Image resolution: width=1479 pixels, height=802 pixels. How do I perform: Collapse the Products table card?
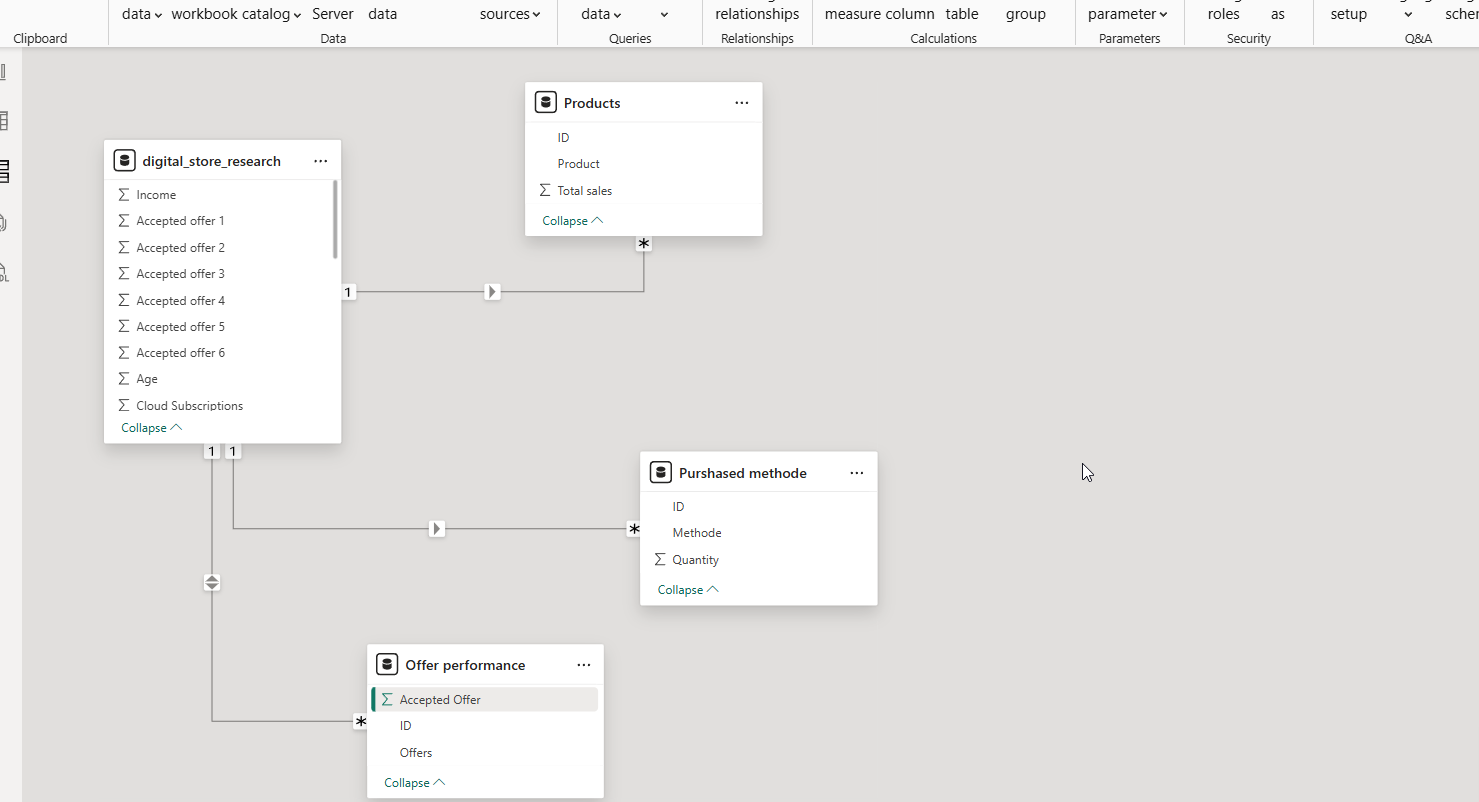point(572,221)
